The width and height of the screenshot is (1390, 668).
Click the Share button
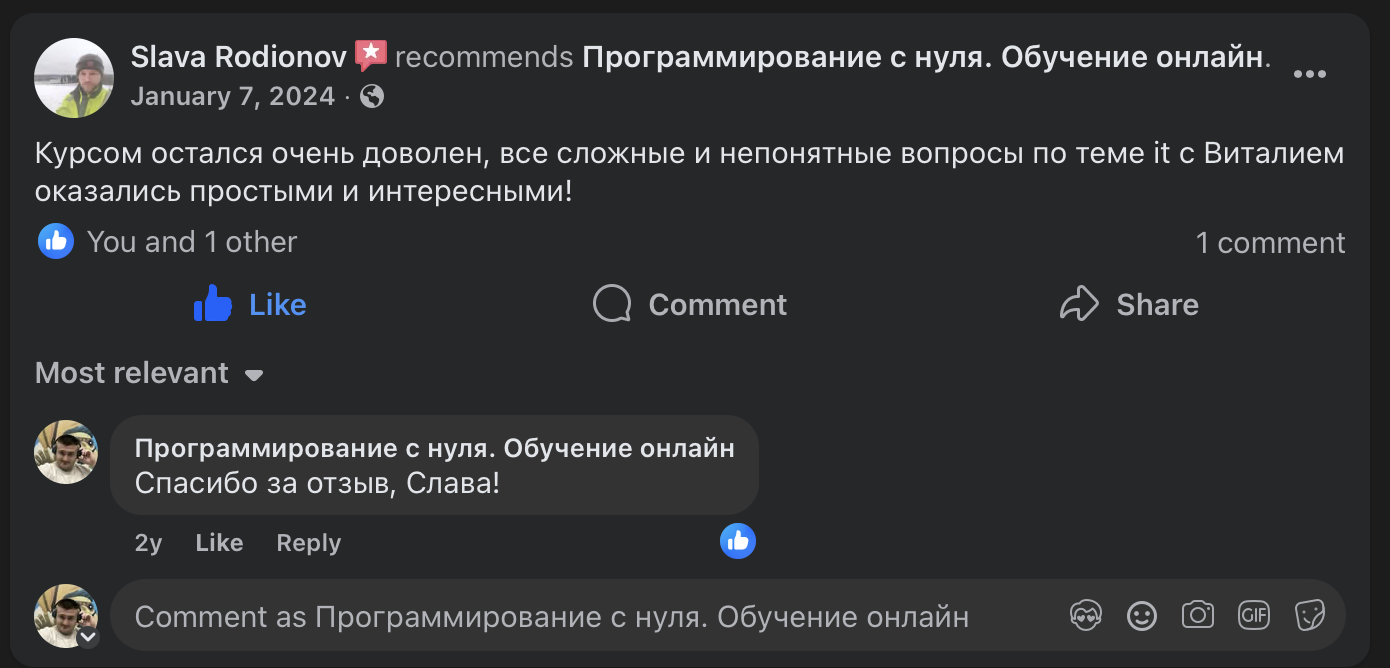1129,304
